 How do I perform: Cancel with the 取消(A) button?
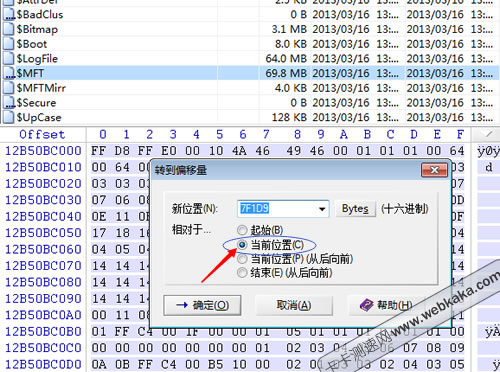point(294,305)
